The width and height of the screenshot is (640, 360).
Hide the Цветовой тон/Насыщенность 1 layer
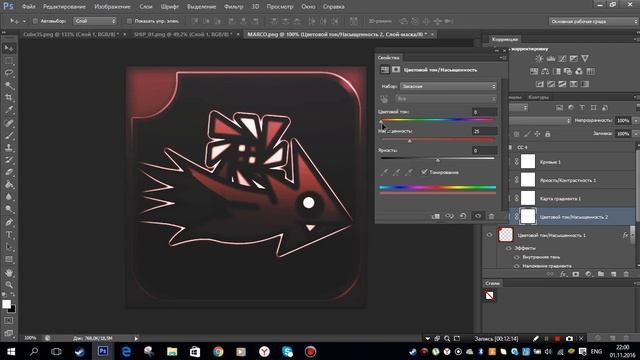[489, 235]
